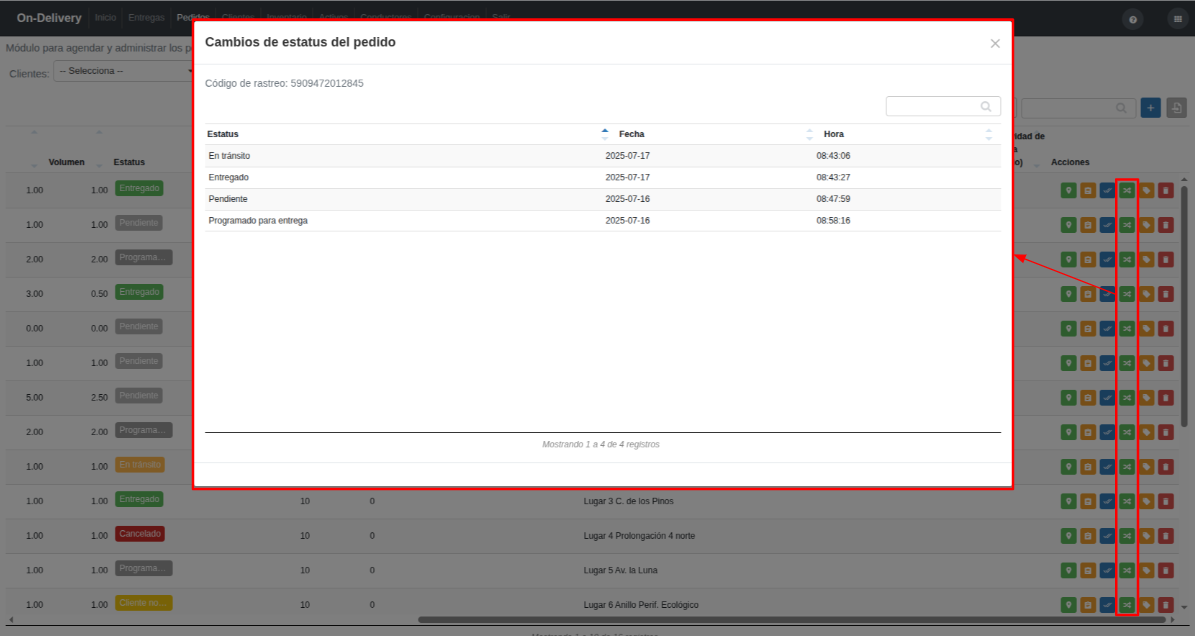
Task: Click the 'Mostrando 1 a 4 de 4 registros' text
Action: pos(601,444)
